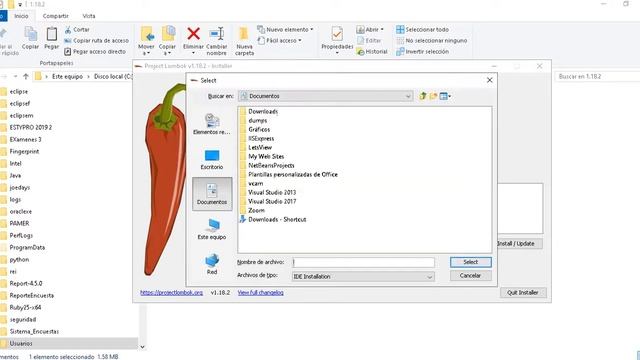Click the Cancelar button in dialog
Screen dimensions: 640x360
tap(471, 276)
